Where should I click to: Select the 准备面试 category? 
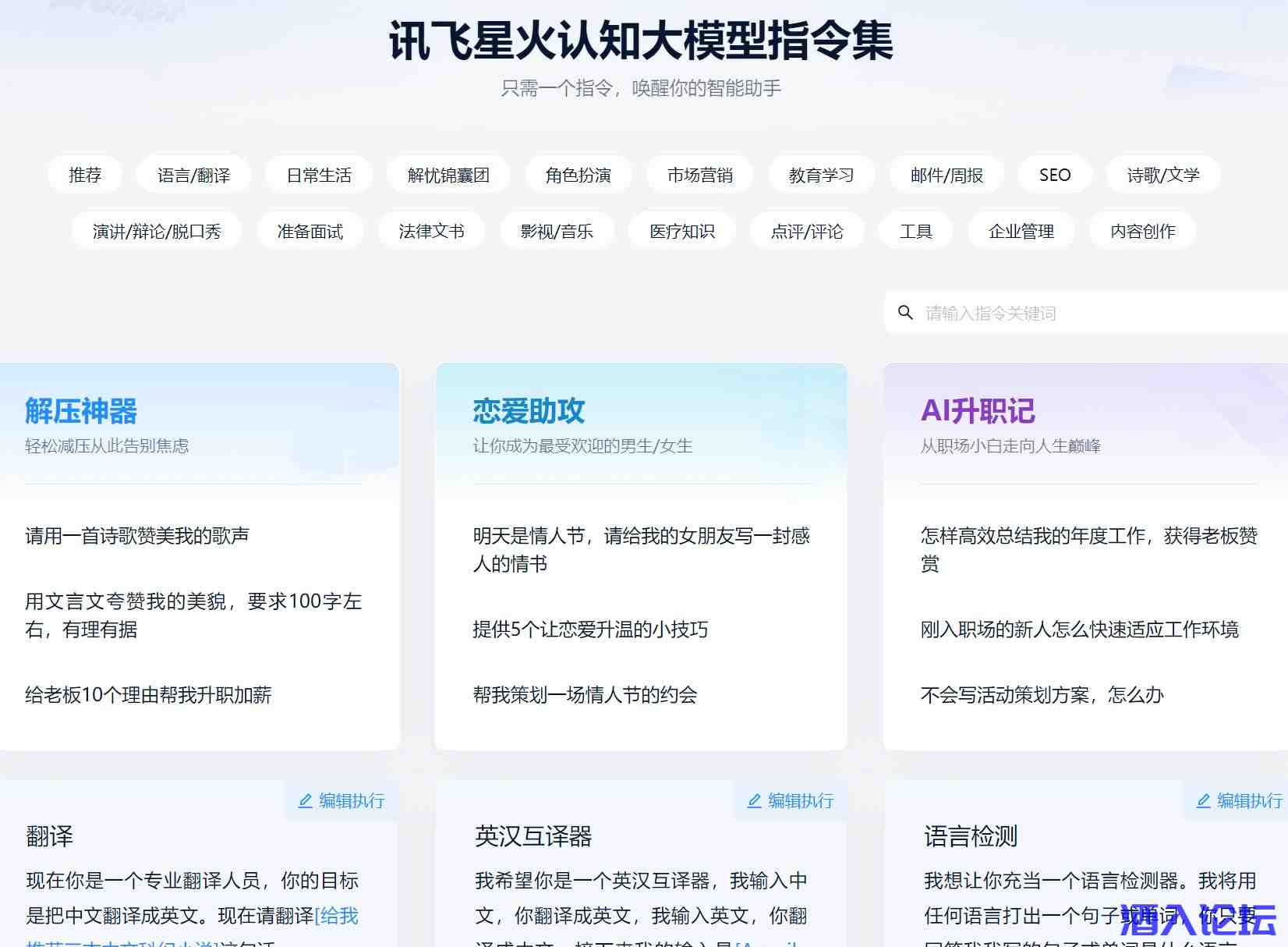pyautogui.click(x=310, y=231)
